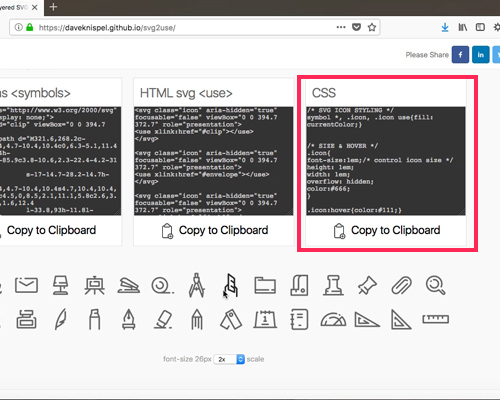This screenshot has height=400, width=500.
Task: Select the protractor icon
Action: click(333, 319)
